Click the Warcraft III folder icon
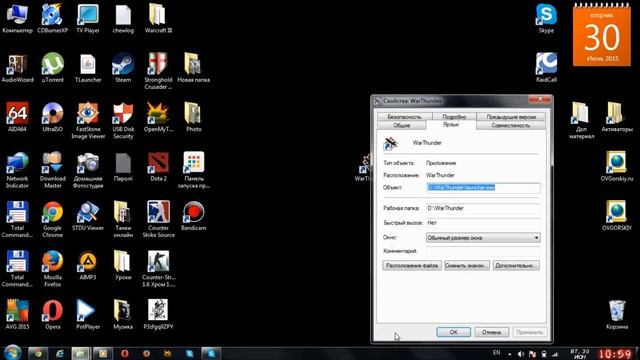 click(158, 18)
